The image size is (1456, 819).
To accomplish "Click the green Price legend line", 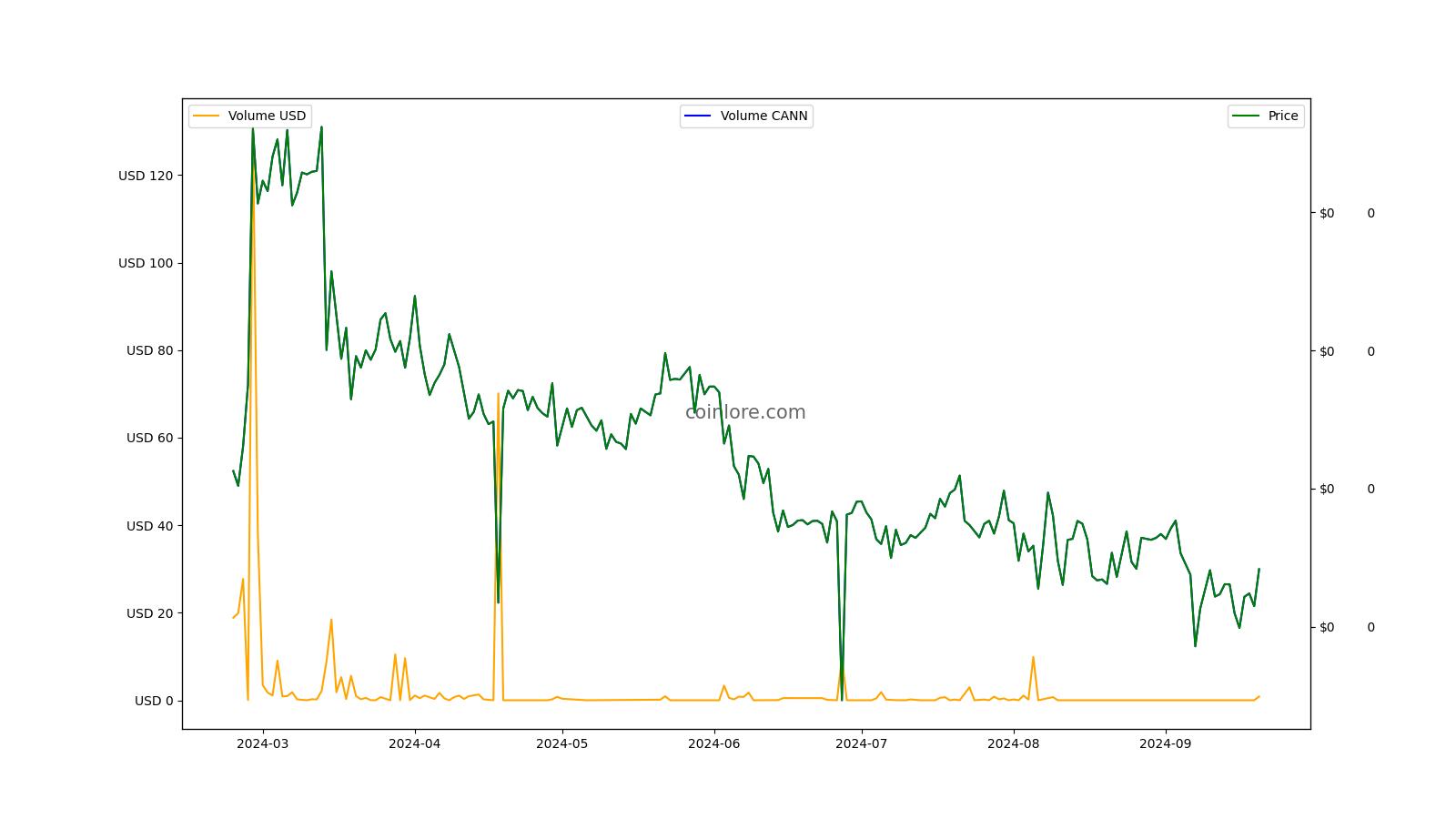I will click(x=1246, y=116).
